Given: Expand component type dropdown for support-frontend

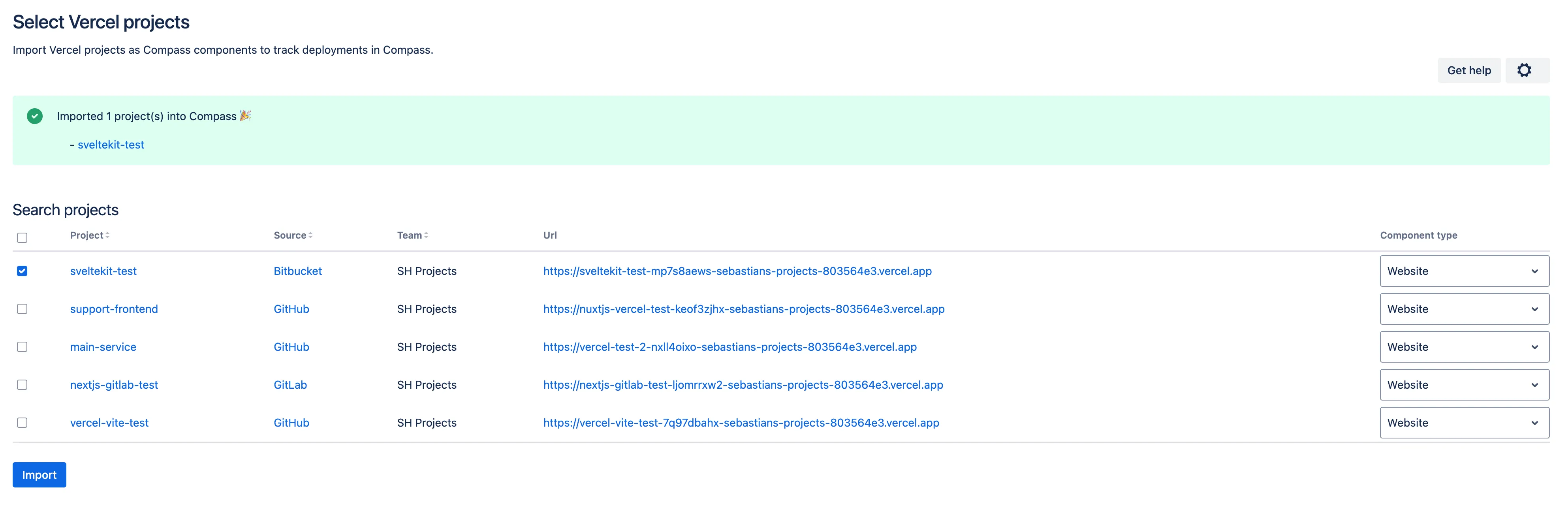Looking at the screenshot, I should 1463,309.
